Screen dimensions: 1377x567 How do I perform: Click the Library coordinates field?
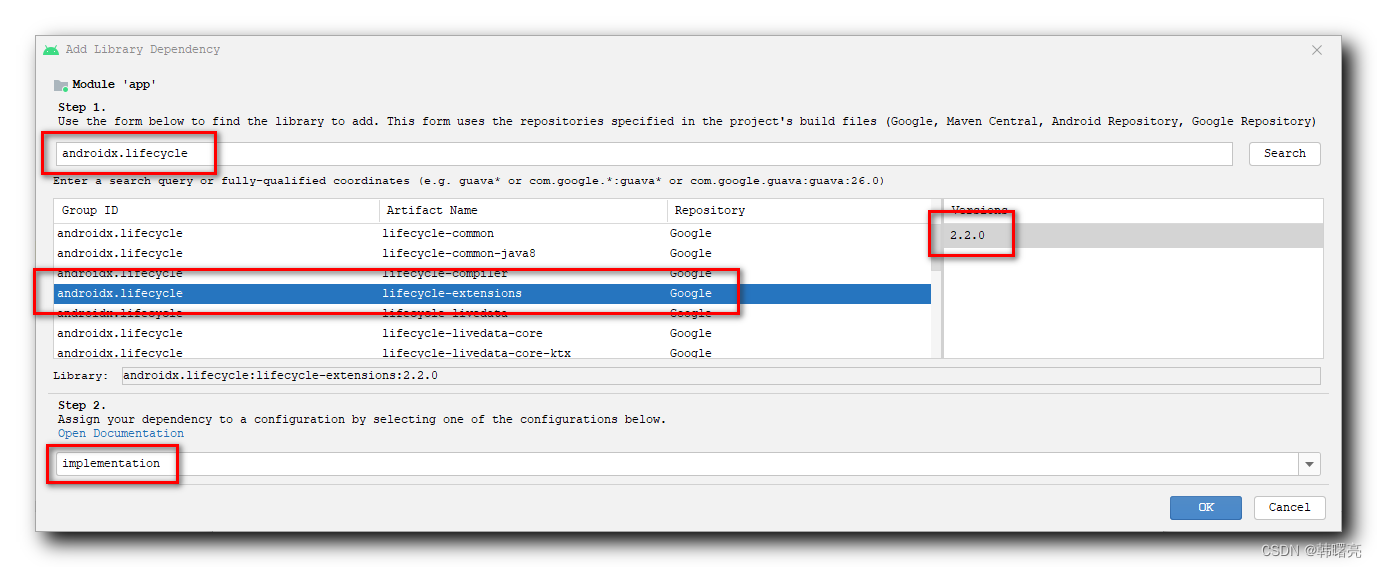(720, 376)
